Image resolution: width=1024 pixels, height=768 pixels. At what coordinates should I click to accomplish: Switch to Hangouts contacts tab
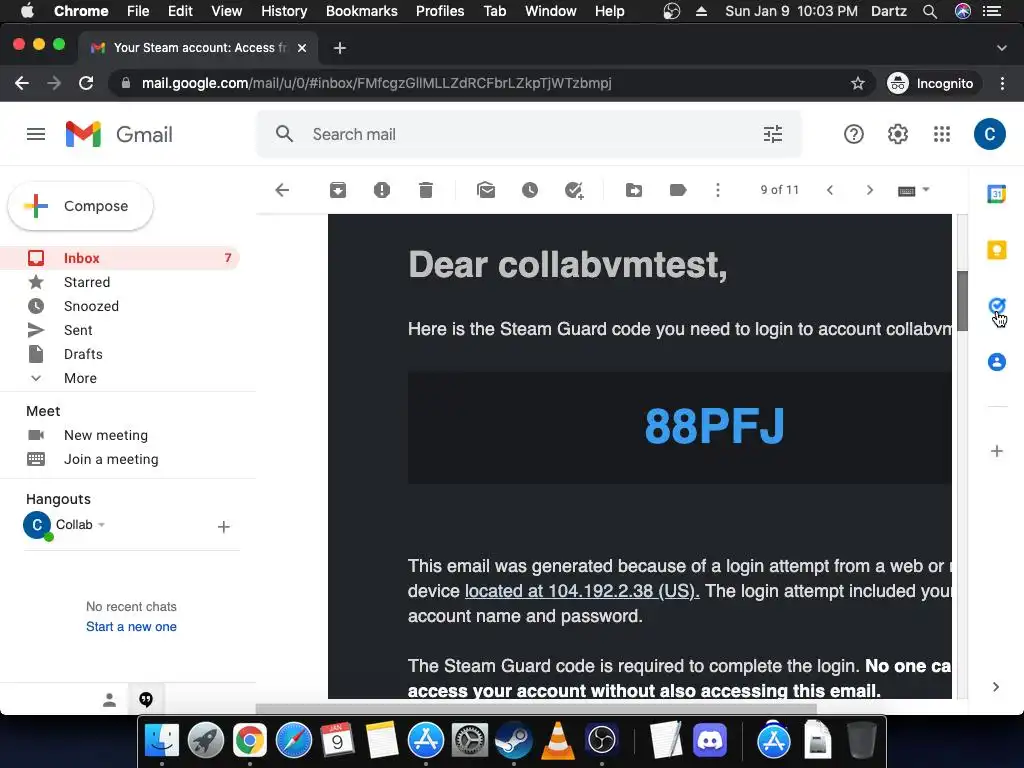pos(109,699)
